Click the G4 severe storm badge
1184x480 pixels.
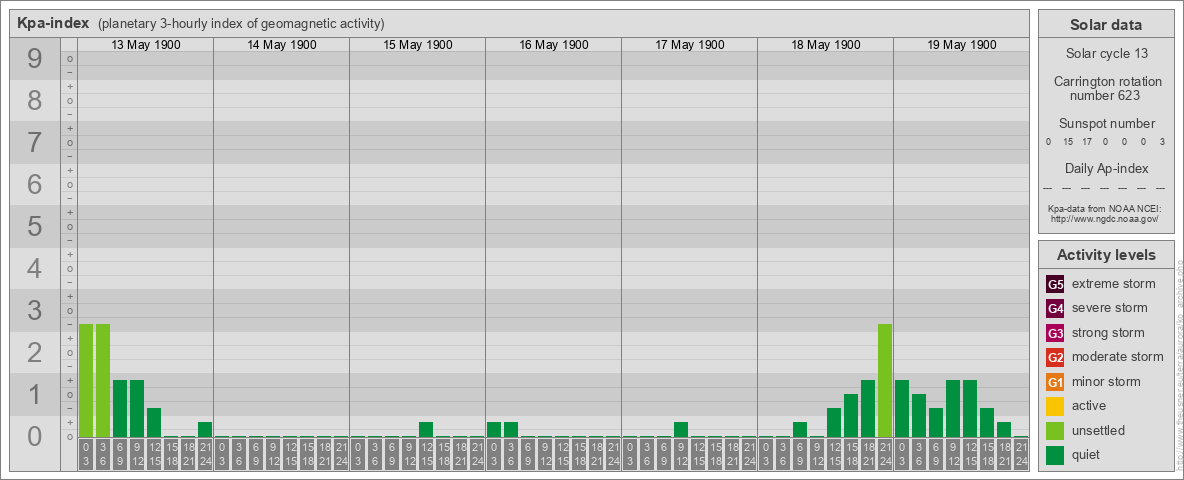[x=1055, y=309]
